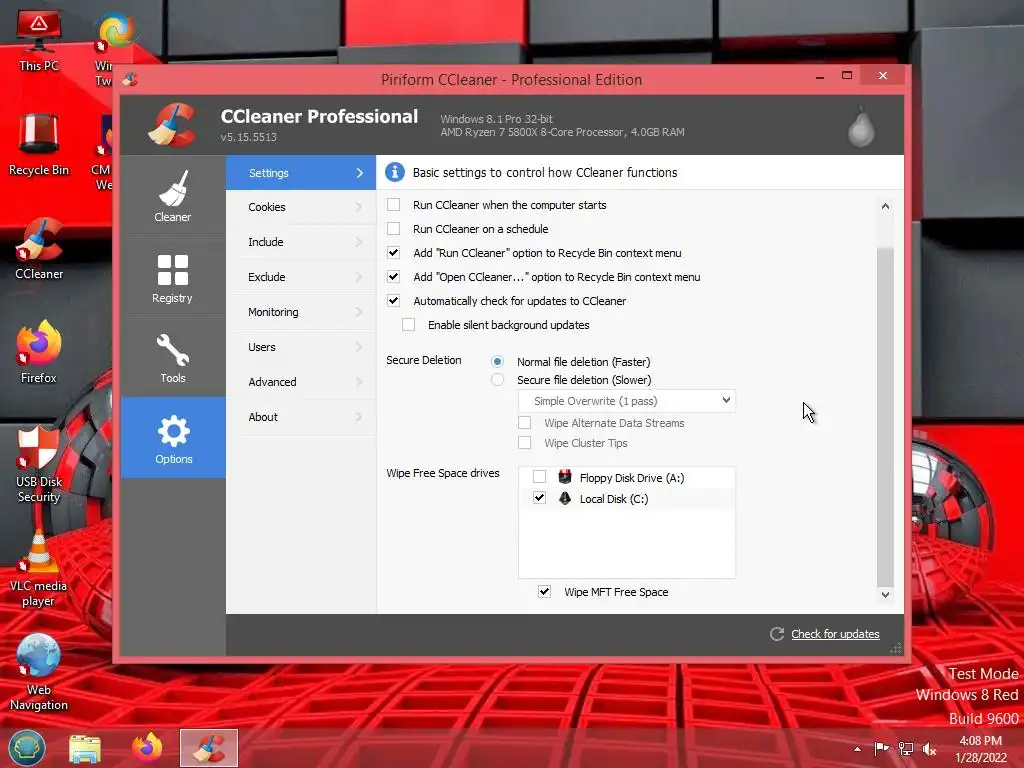Screen dimensions: 1024x768
Task: Open the Cleaner section in CCleaner sidebar
Action: (x=173, y=196)
